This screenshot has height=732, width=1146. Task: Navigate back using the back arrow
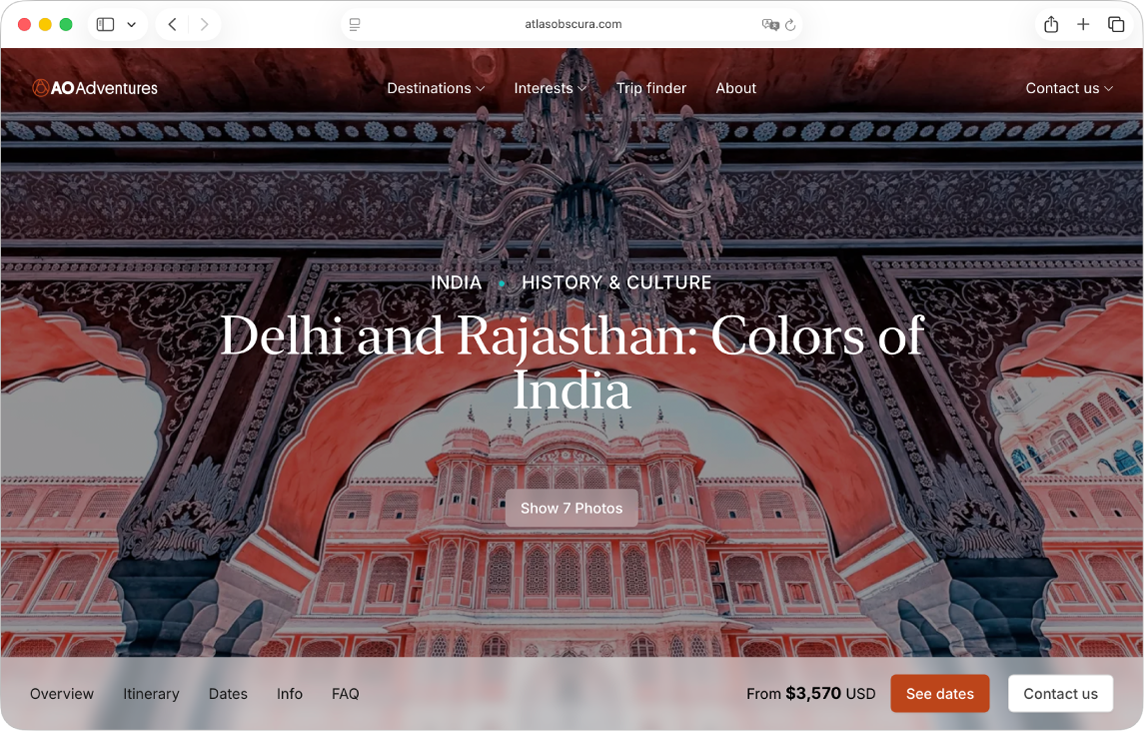coord(172,24)
